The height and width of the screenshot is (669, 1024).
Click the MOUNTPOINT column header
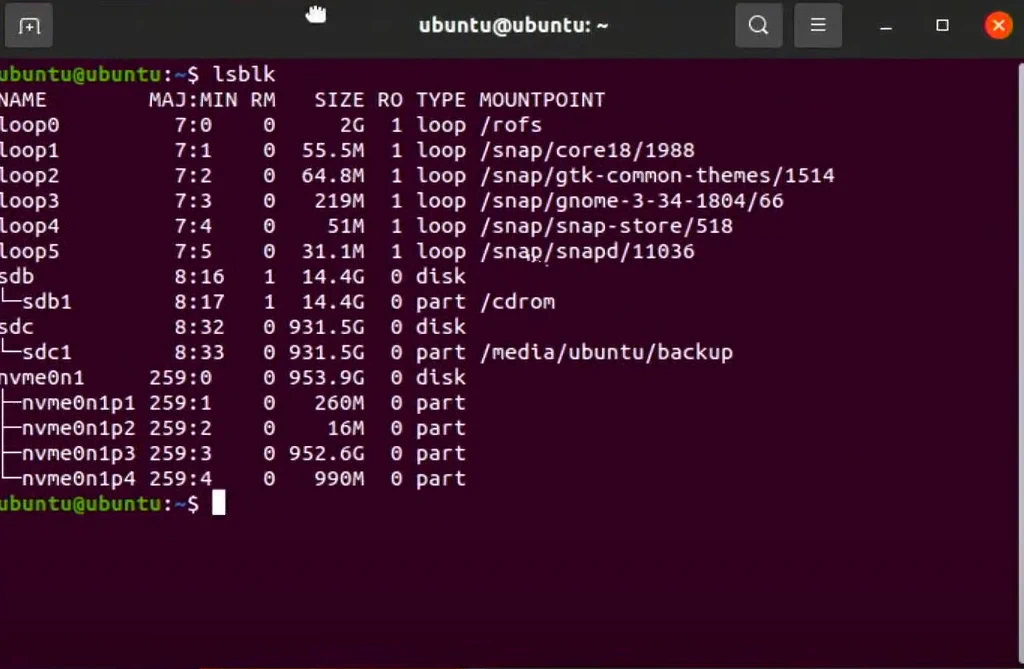click(x=542, y=100)
